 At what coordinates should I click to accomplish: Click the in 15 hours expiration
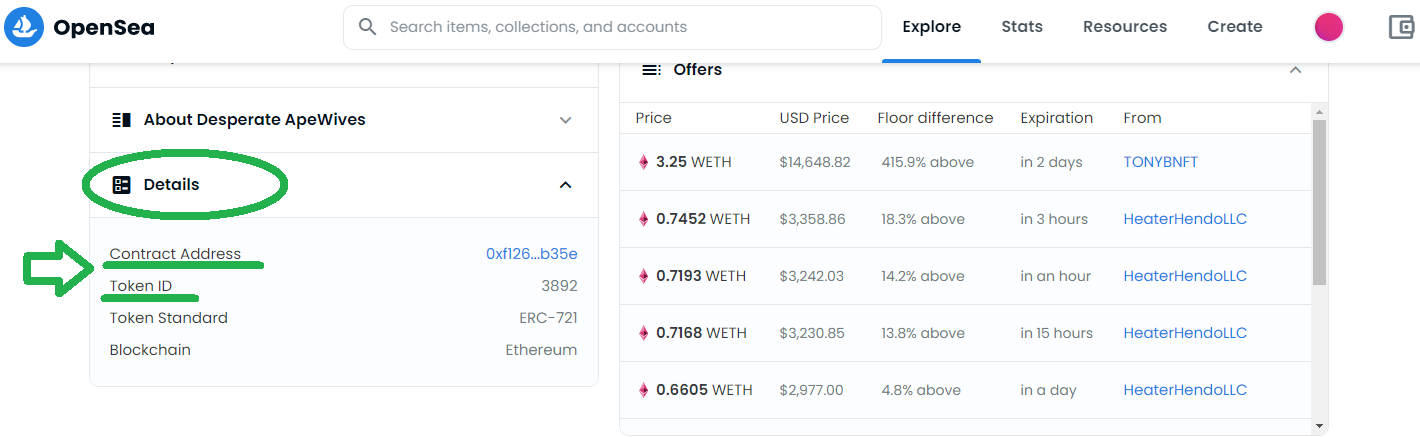pyautogui.click(x=1058, y=333)
